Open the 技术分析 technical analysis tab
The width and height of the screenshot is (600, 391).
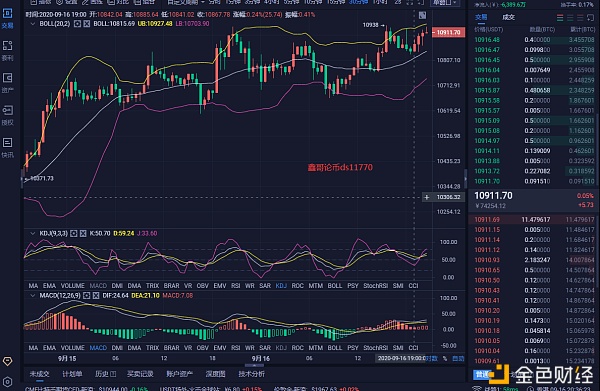(x=251, y=374)
